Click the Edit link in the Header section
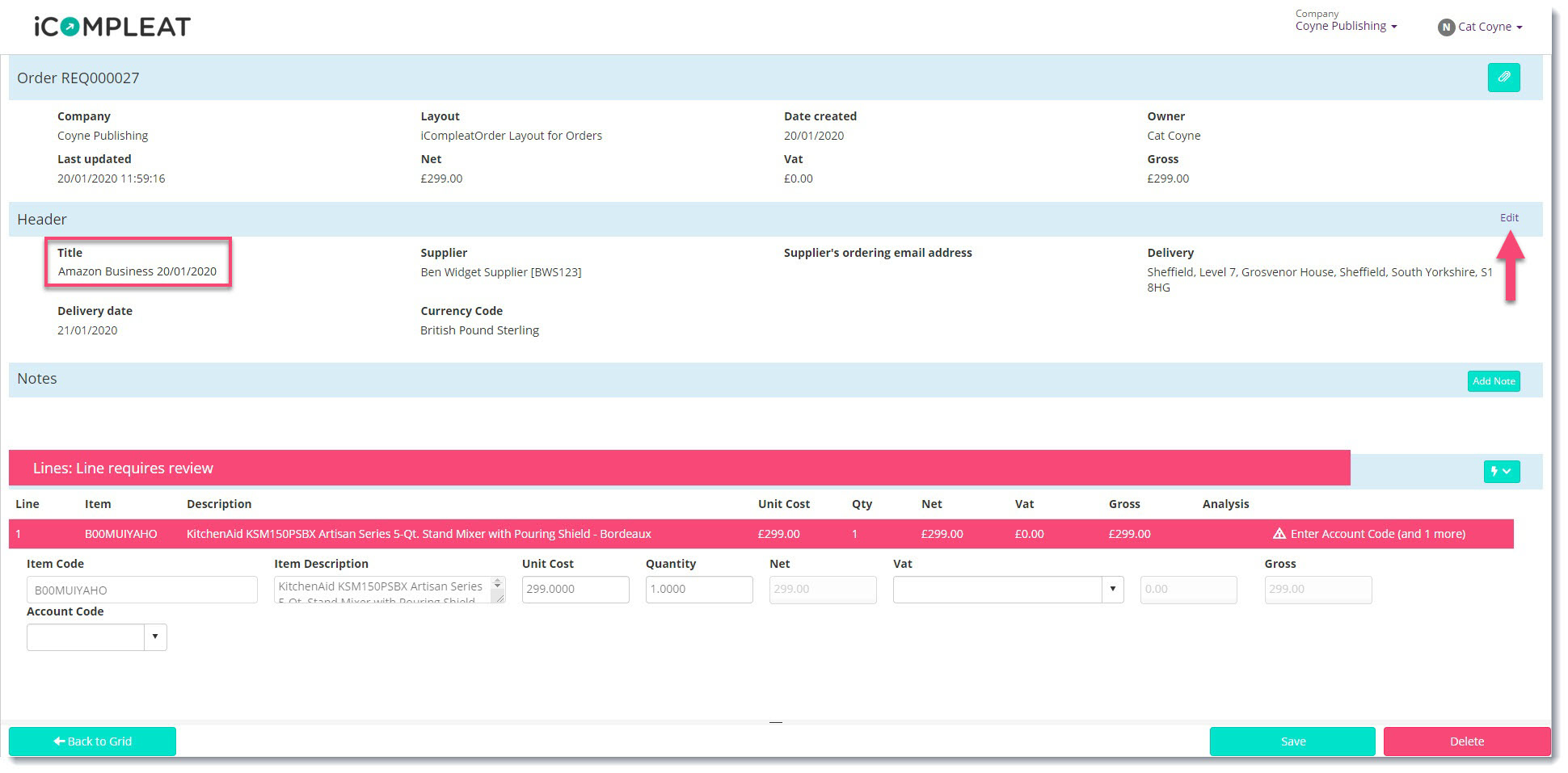 coord(1508,217)
